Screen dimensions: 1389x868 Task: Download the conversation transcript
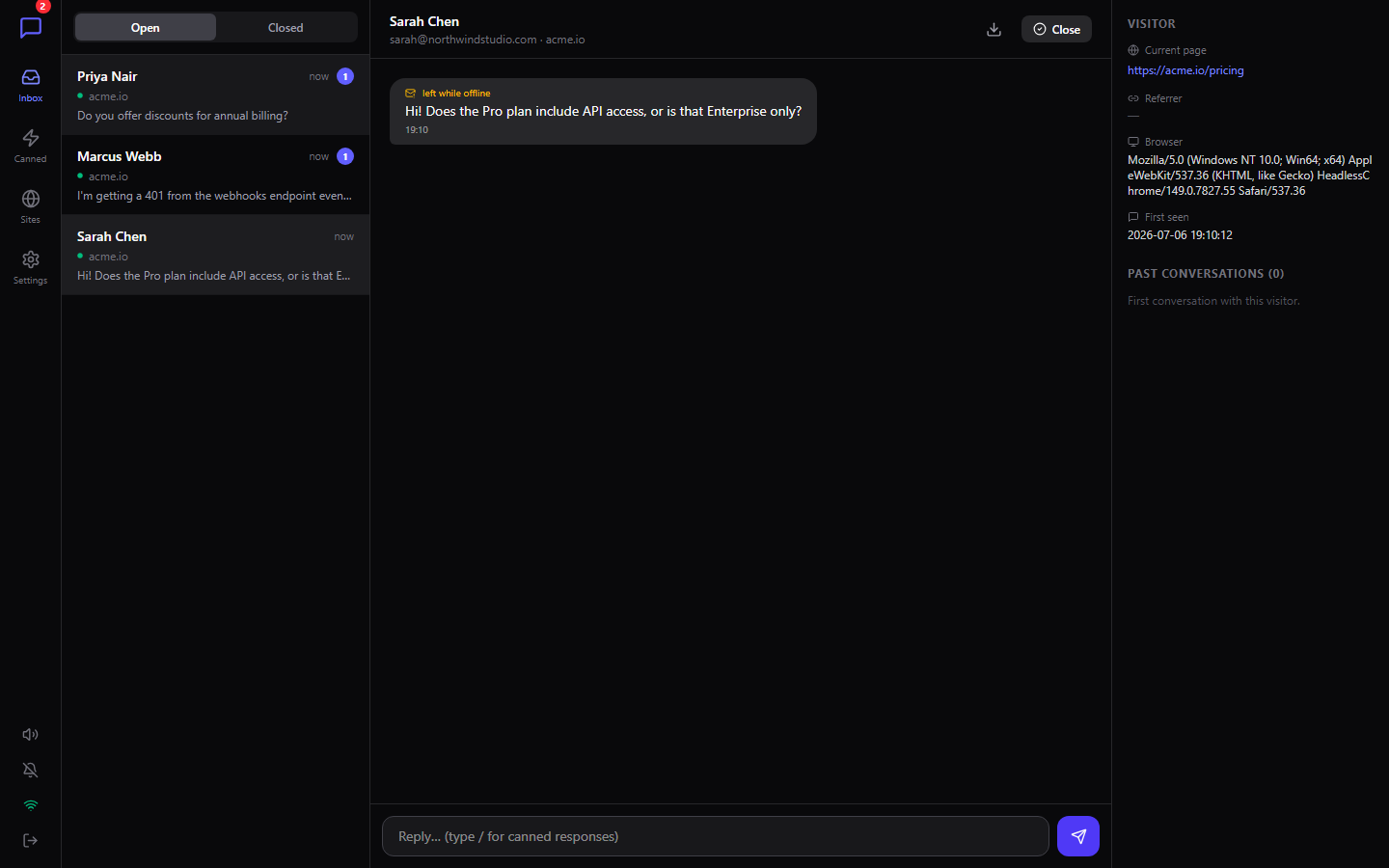pyautogui.click(x=994, y=29)
